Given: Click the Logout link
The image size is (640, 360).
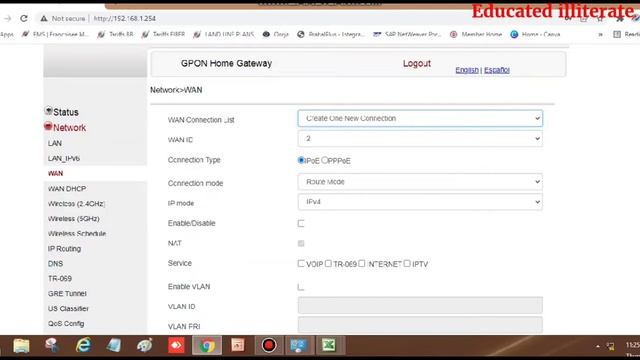Looking at the screenshot, I should click(x=417, y=64).
